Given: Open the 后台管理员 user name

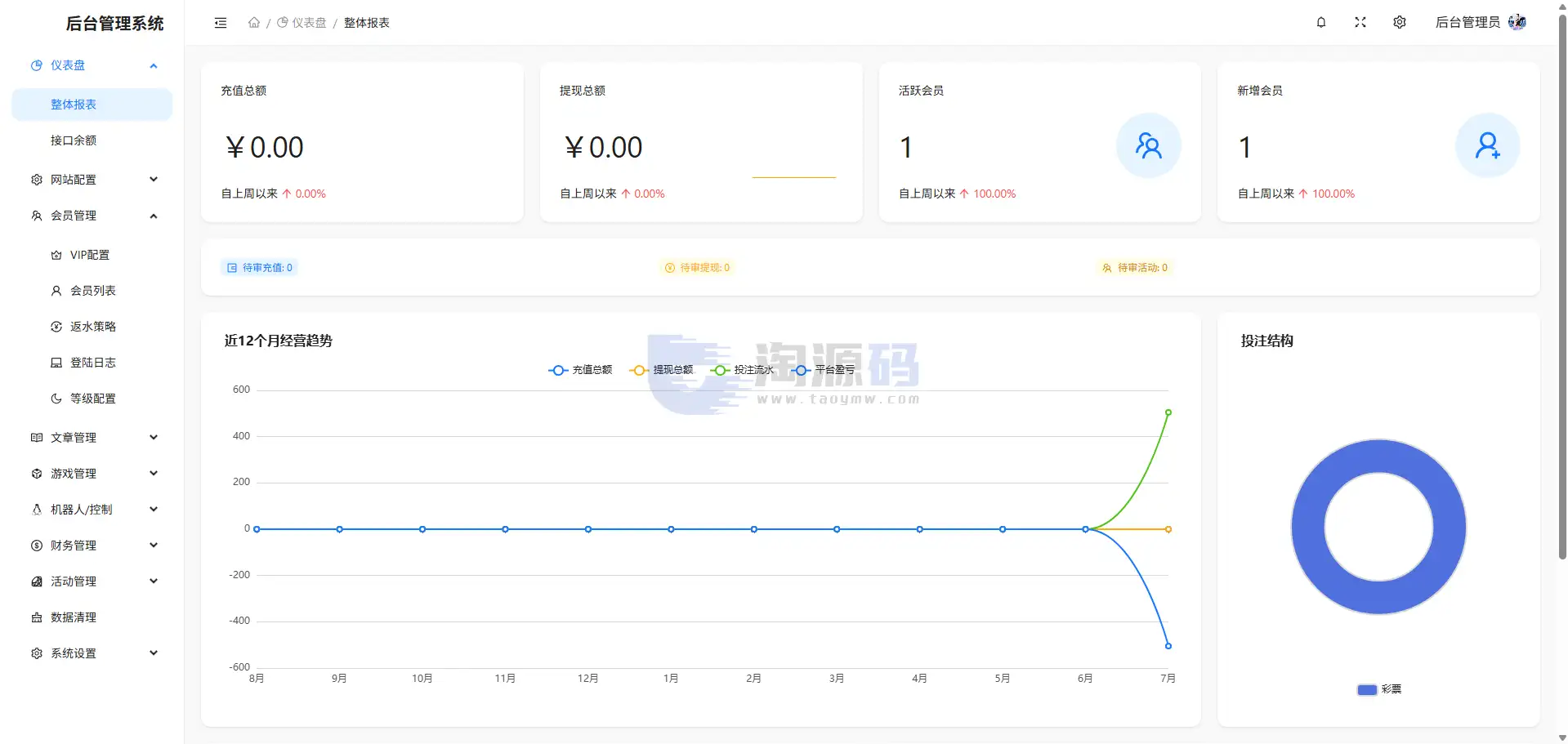Looking at the screenshot, I should click(1467, 22).
